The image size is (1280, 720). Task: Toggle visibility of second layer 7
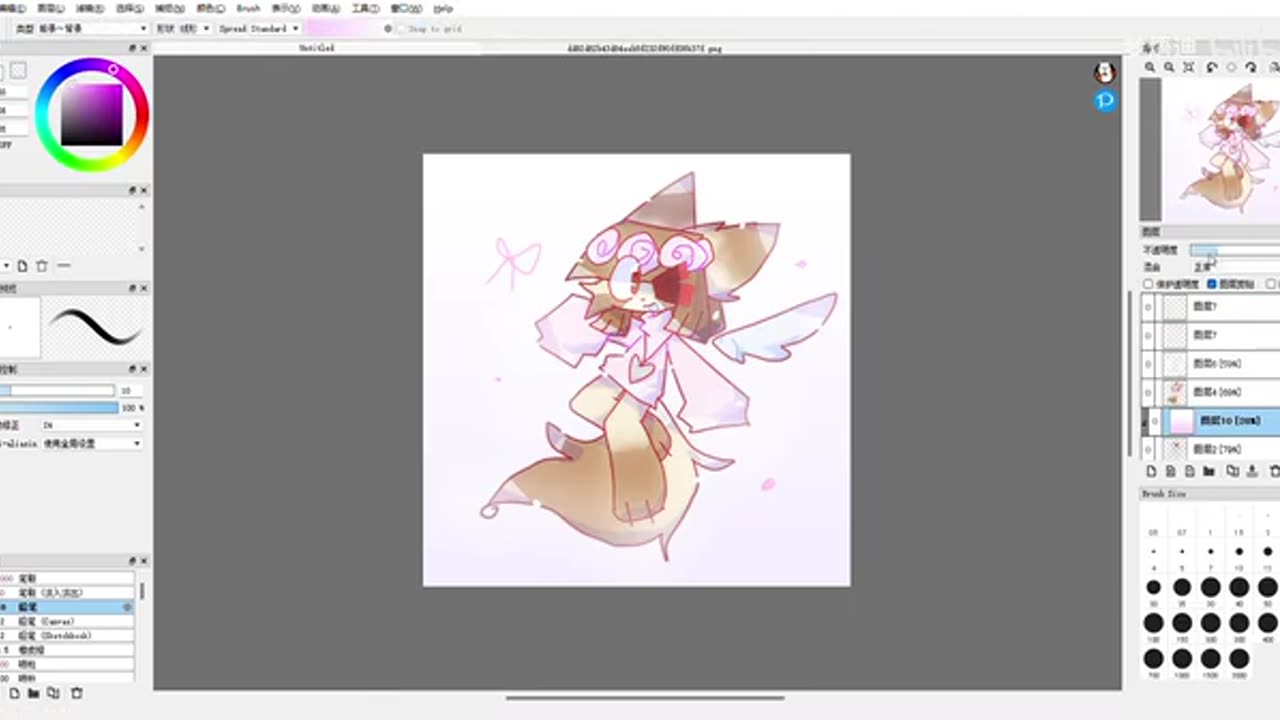pos(1148,335)
